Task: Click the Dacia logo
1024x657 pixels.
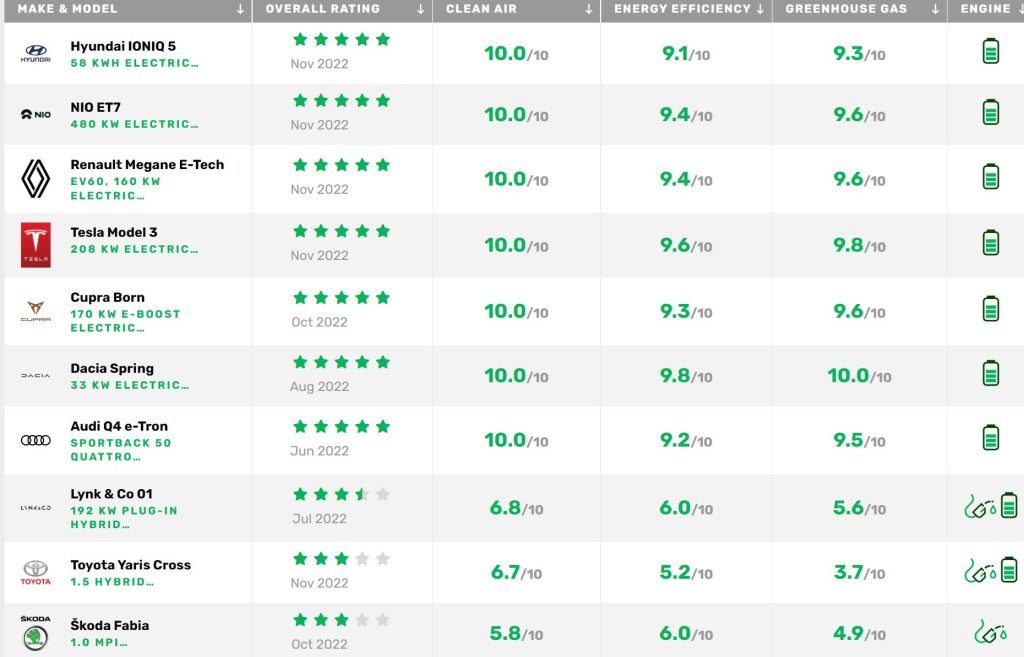Action: [35, 376]
